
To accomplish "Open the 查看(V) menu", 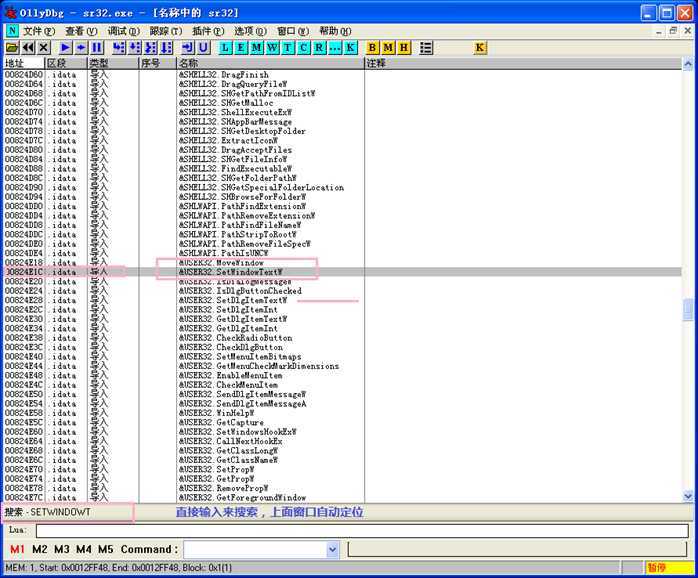I will pyautogui.click(x=81, y=31).
